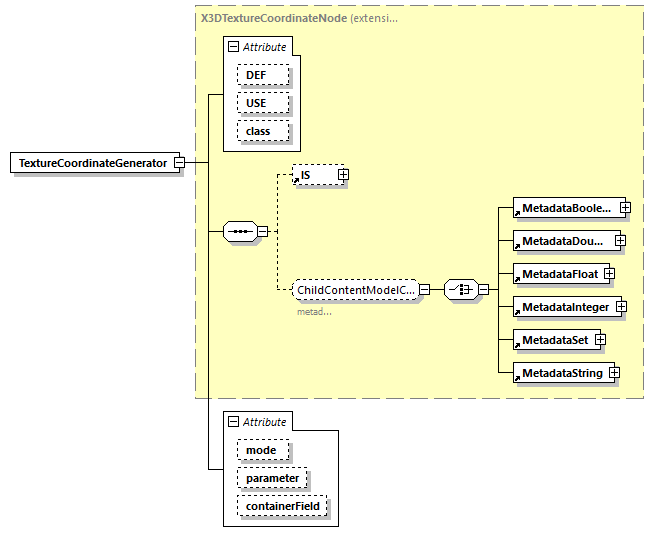Collapse the bottom Attribute group containing mode
The width and height of the screenshot is (654, 544).
(233, 423)
